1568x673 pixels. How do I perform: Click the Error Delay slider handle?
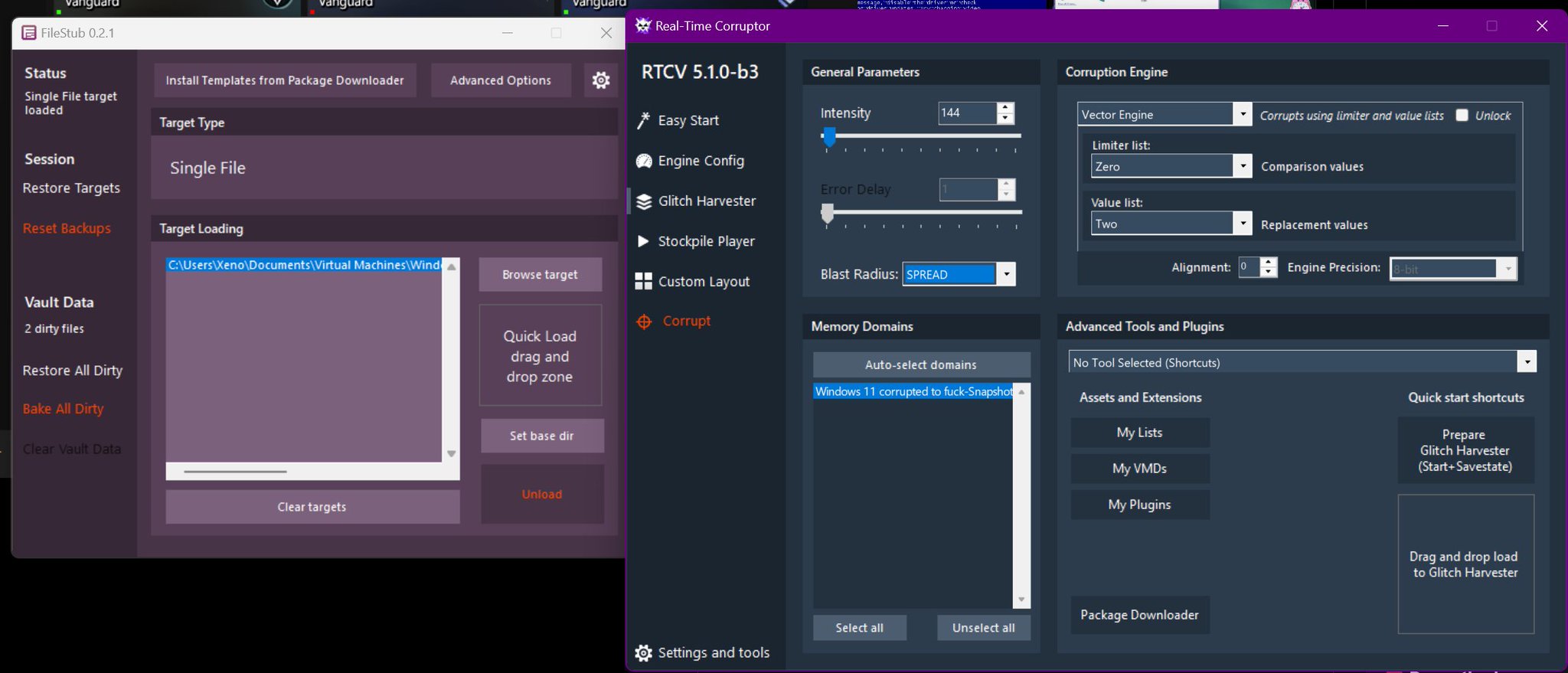click(x=827, y=214)
